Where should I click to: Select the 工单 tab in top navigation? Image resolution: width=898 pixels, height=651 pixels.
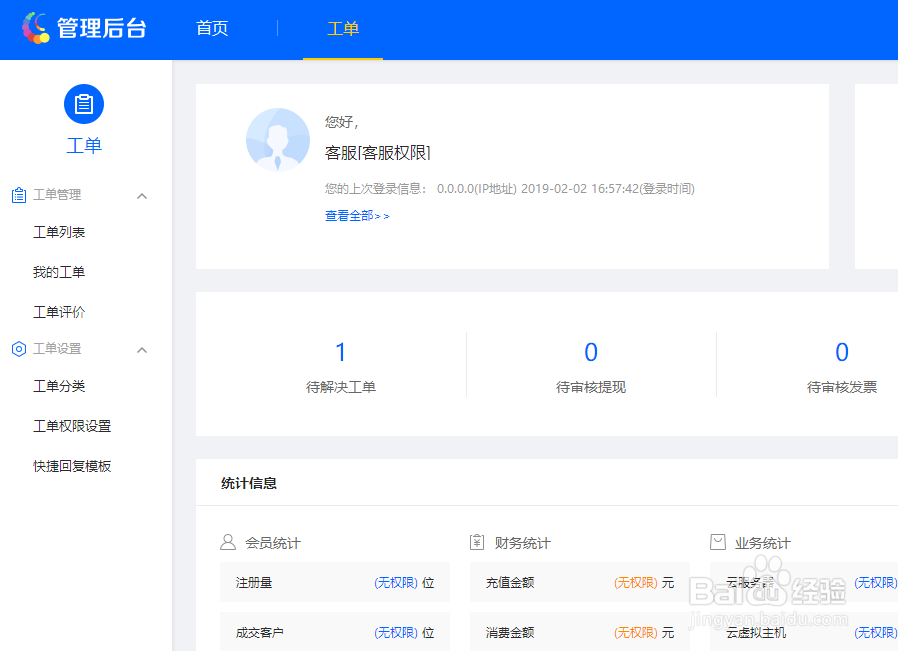point(343,29)
